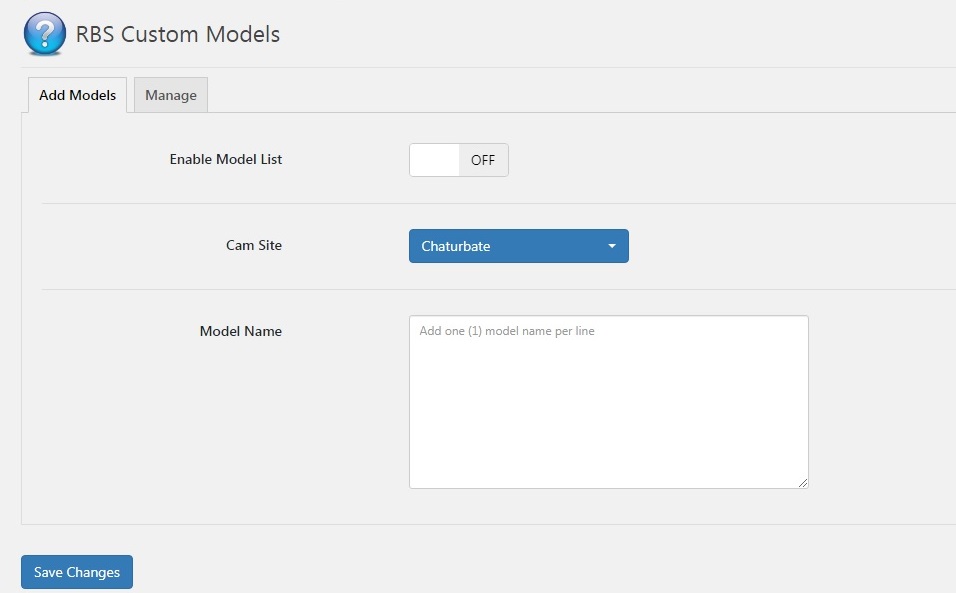Switch to the Manage tab
Viewport: 956px width, 593px height.
pos(171,95)
